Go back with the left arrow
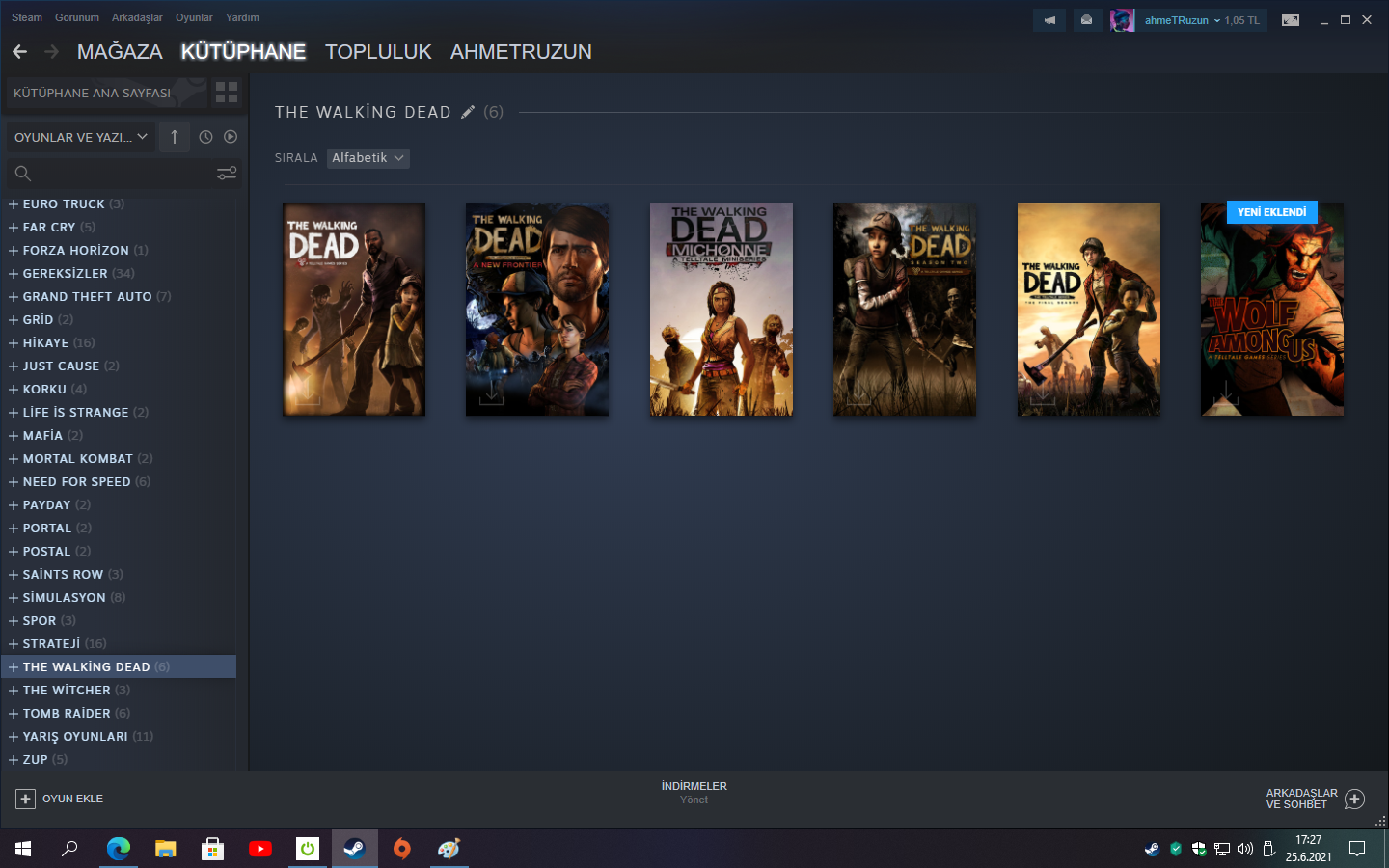Image resolution: width=1389 pixels, height=868 pixels. pos(20,51)
